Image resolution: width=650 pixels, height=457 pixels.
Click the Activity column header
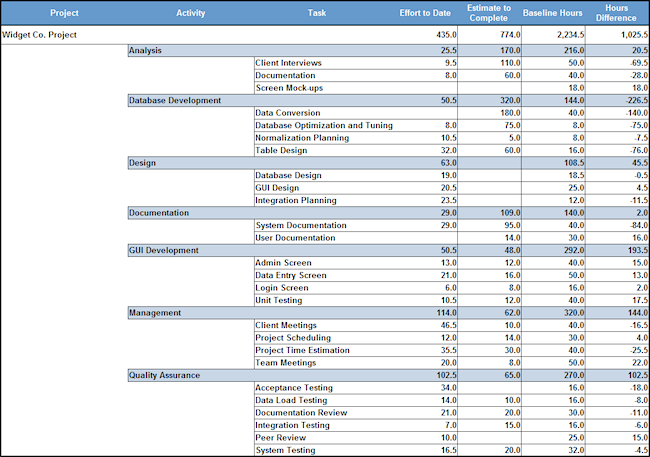click(191, 13)
